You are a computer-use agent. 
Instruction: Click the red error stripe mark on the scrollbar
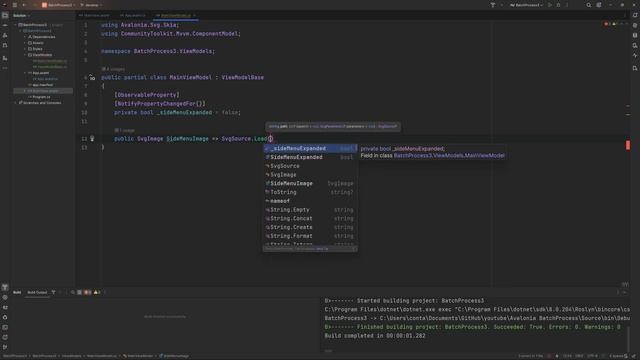tap(628, 145)
